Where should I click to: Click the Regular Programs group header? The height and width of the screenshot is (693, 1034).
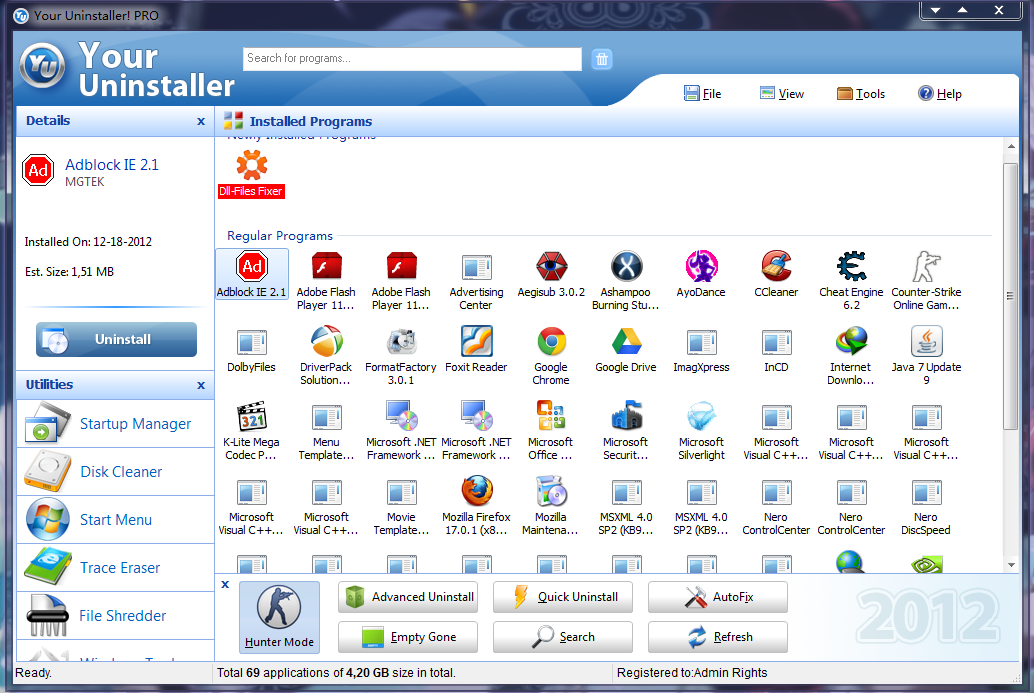[280, 236]
